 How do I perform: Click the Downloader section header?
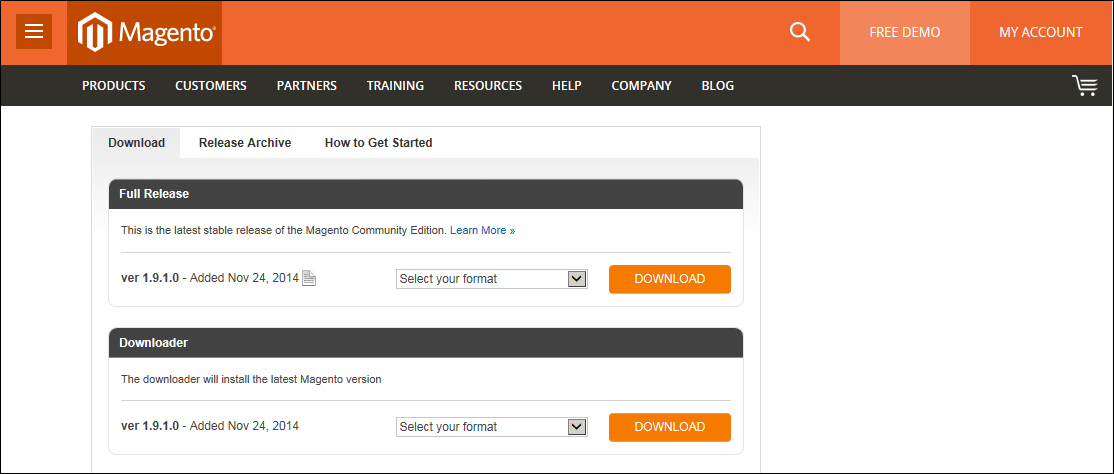pyautogui.click(x=426, y=343)
